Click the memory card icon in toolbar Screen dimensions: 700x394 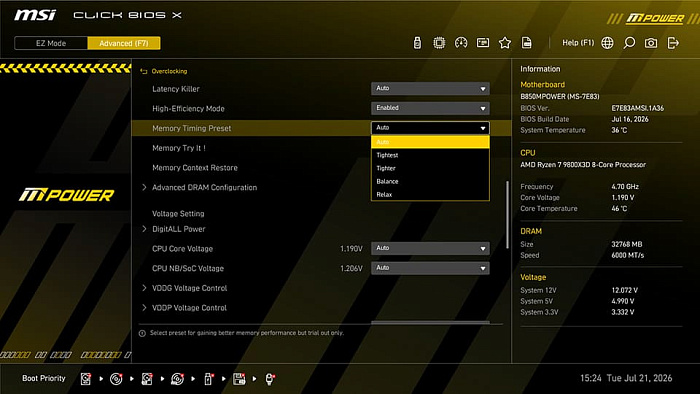point(483,43)
